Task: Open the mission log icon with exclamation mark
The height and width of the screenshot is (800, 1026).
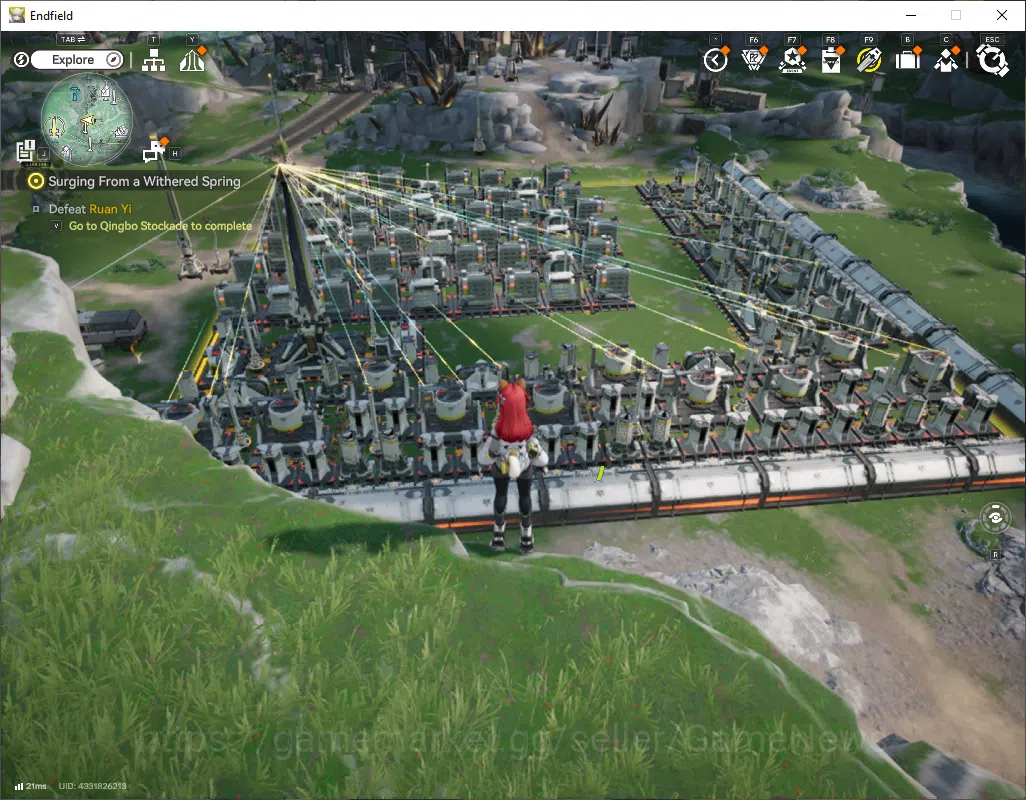Action: tap(26, 150)
